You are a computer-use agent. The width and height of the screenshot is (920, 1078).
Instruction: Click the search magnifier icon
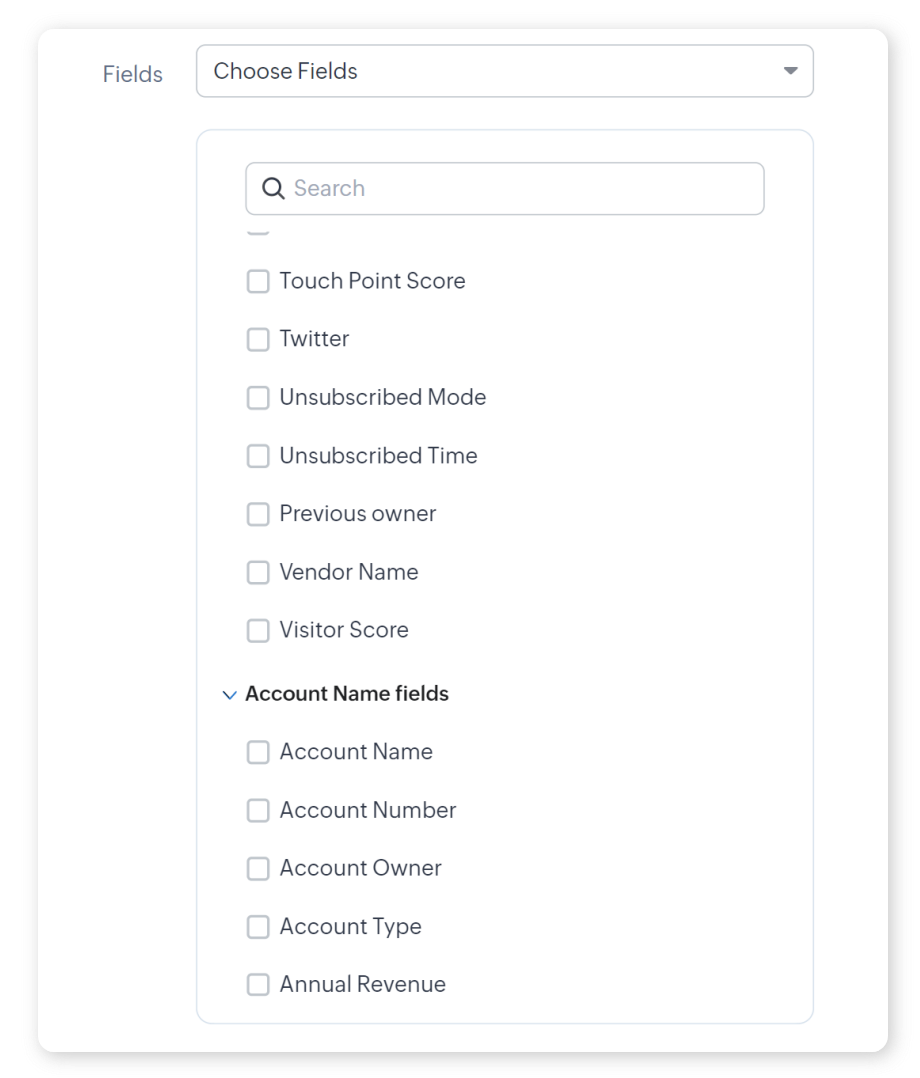click(273, 188)
